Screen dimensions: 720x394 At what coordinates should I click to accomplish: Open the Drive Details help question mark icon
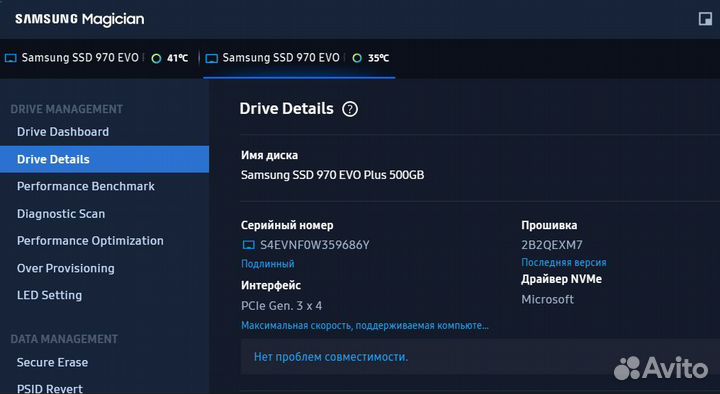pos(350,109)
